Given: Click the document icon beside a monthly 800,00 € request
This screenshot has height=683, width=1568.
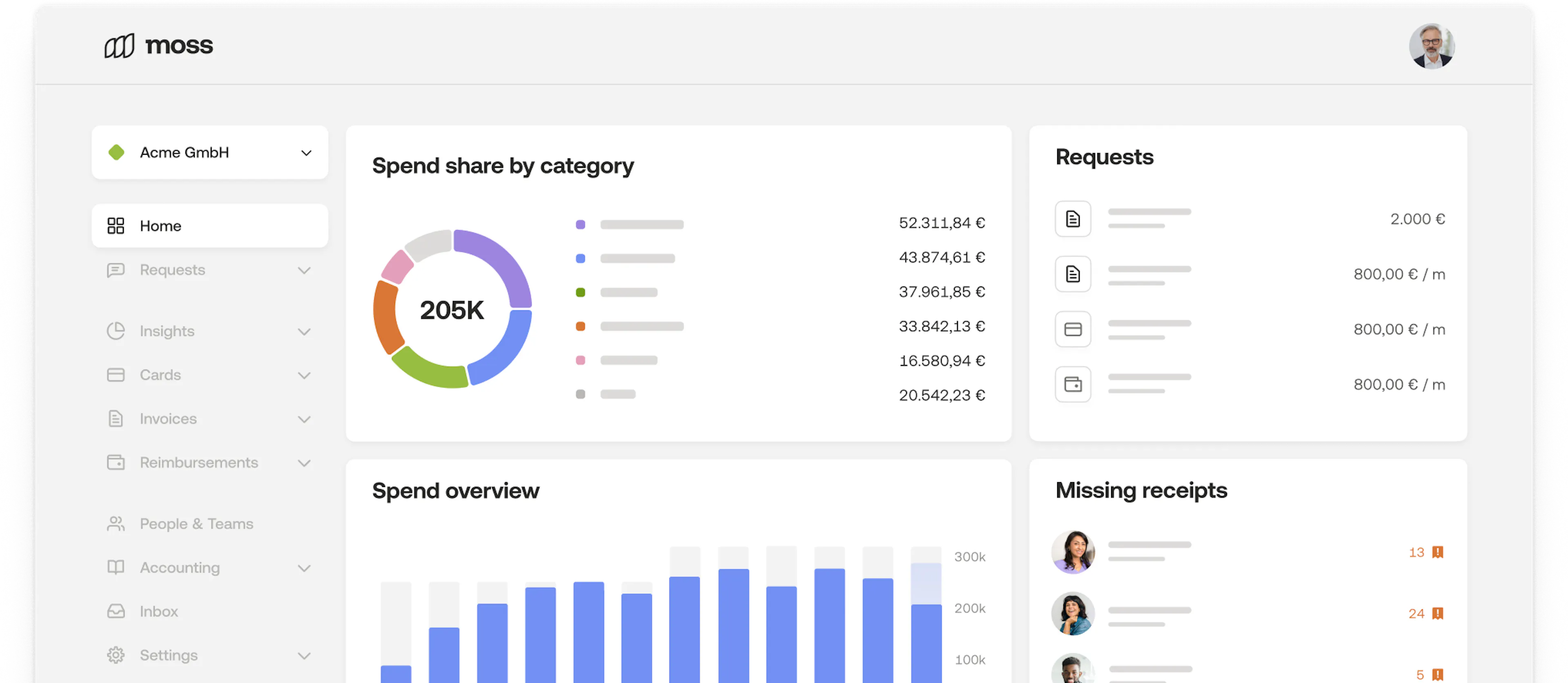Looking at the screenshot, I should click(x=1073, y=274).
